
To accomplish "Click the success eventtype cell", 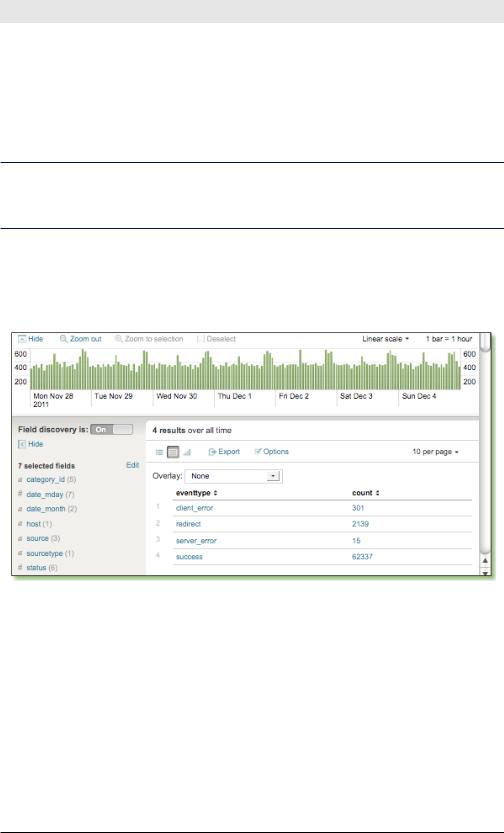I will click(x=189, y=557).
